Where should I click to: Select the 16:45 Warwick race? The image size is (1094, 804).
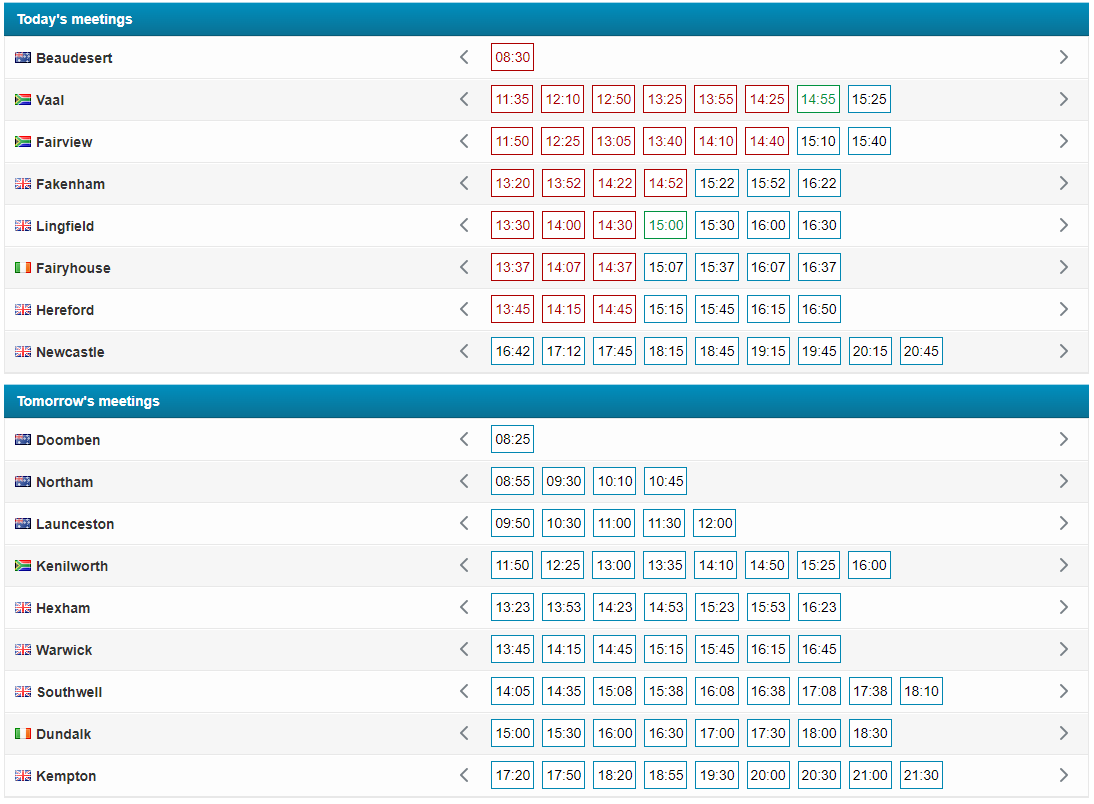[x=818, y=649]
